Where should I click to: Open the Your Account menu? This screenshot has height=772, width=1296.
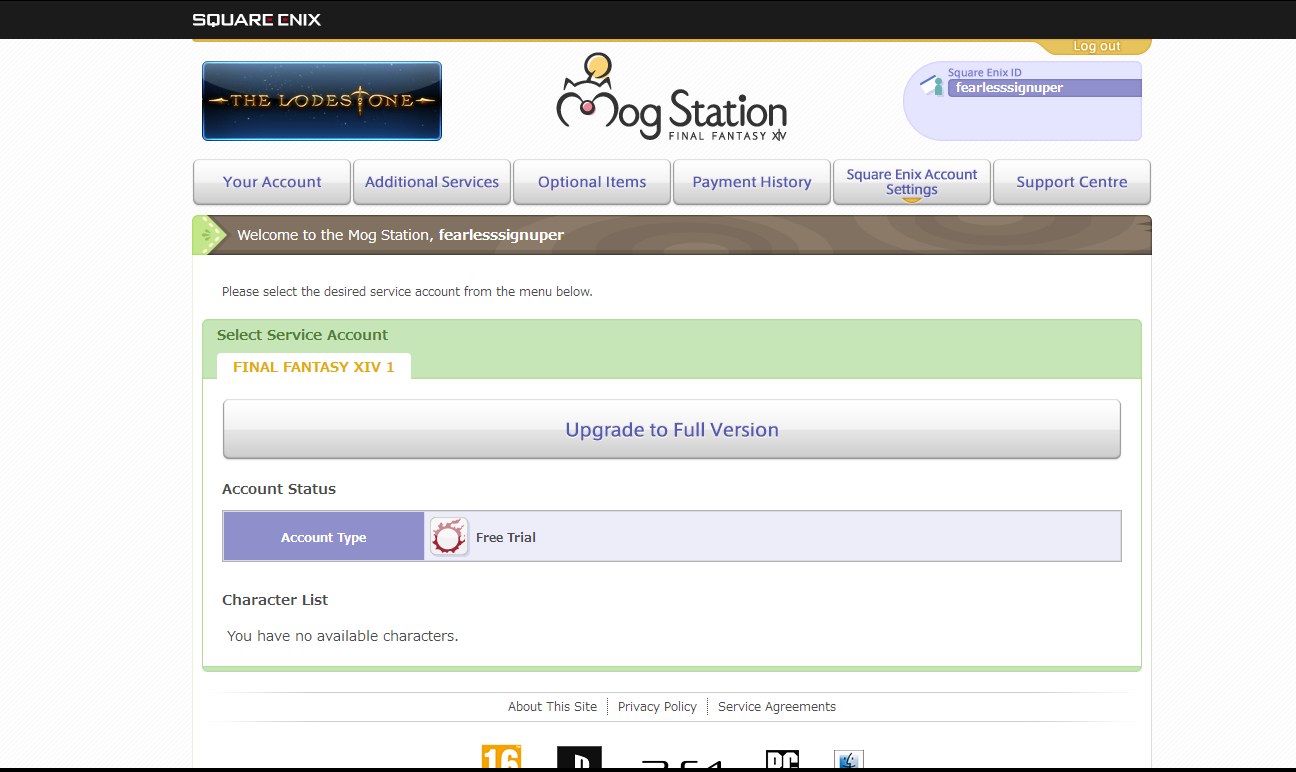[x=272, y=182]
